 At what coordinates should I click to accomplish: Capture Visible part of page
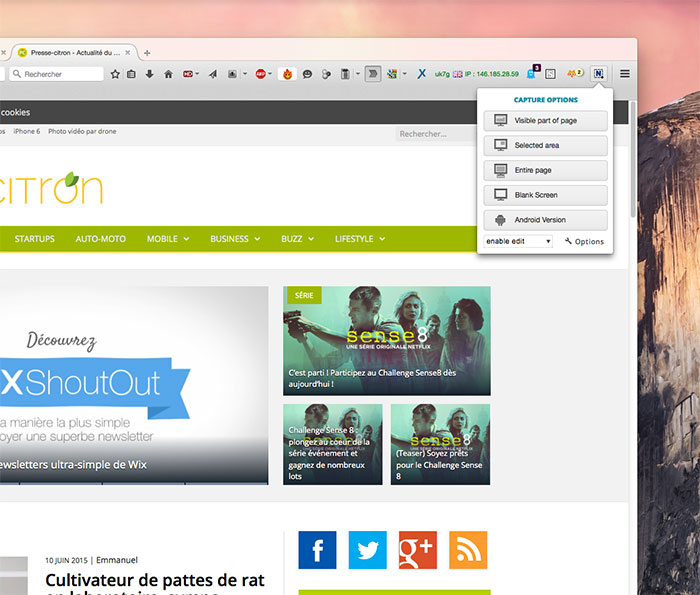pos(546,121)
